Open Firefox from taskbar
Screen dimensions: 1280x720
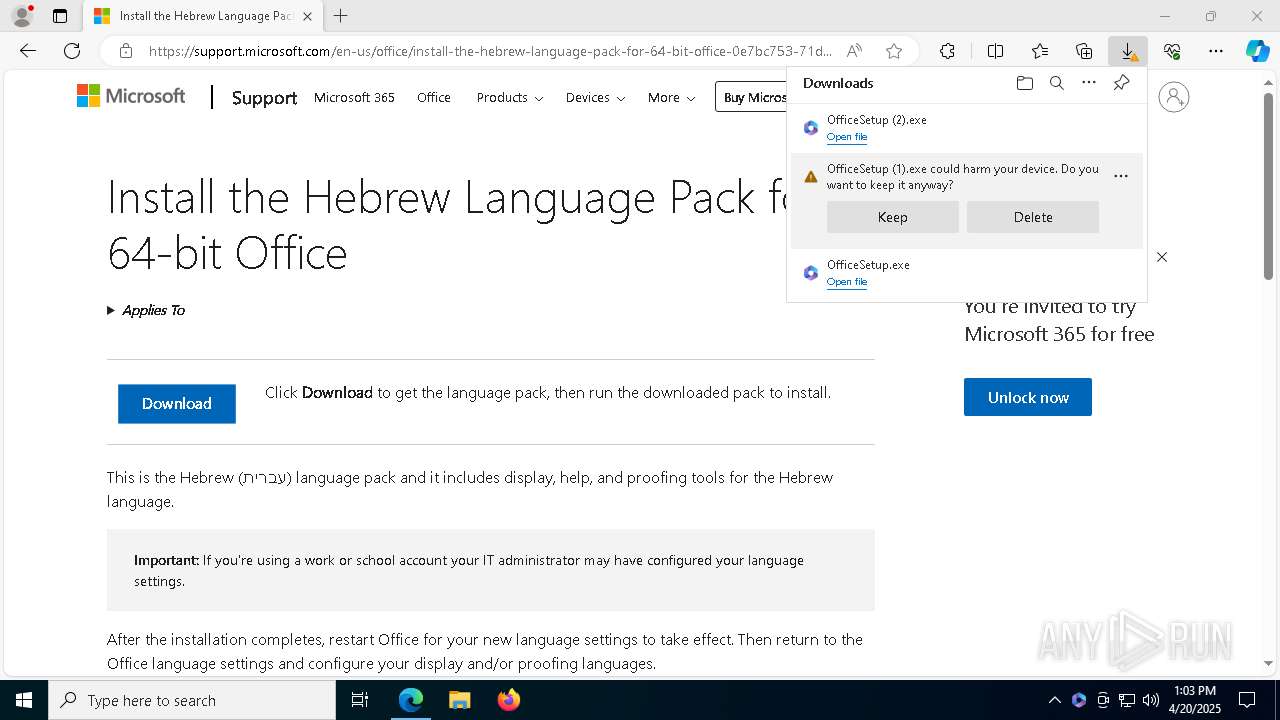(508, 700)
